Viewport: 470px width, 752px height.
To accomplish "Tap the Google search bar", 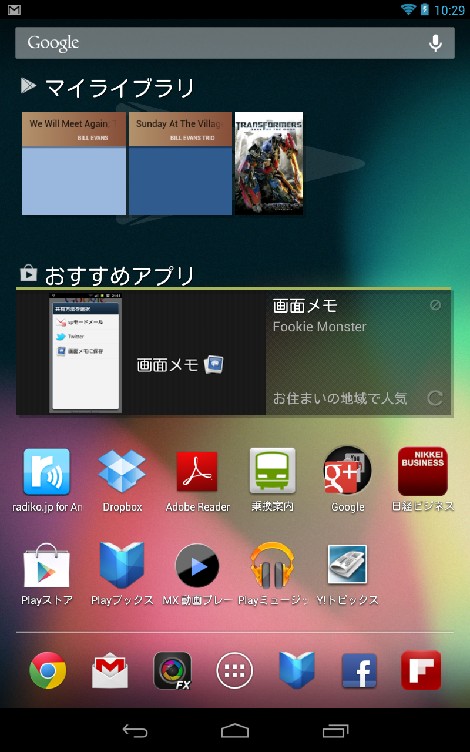I will pyautogui.click(x=235, y=43).
